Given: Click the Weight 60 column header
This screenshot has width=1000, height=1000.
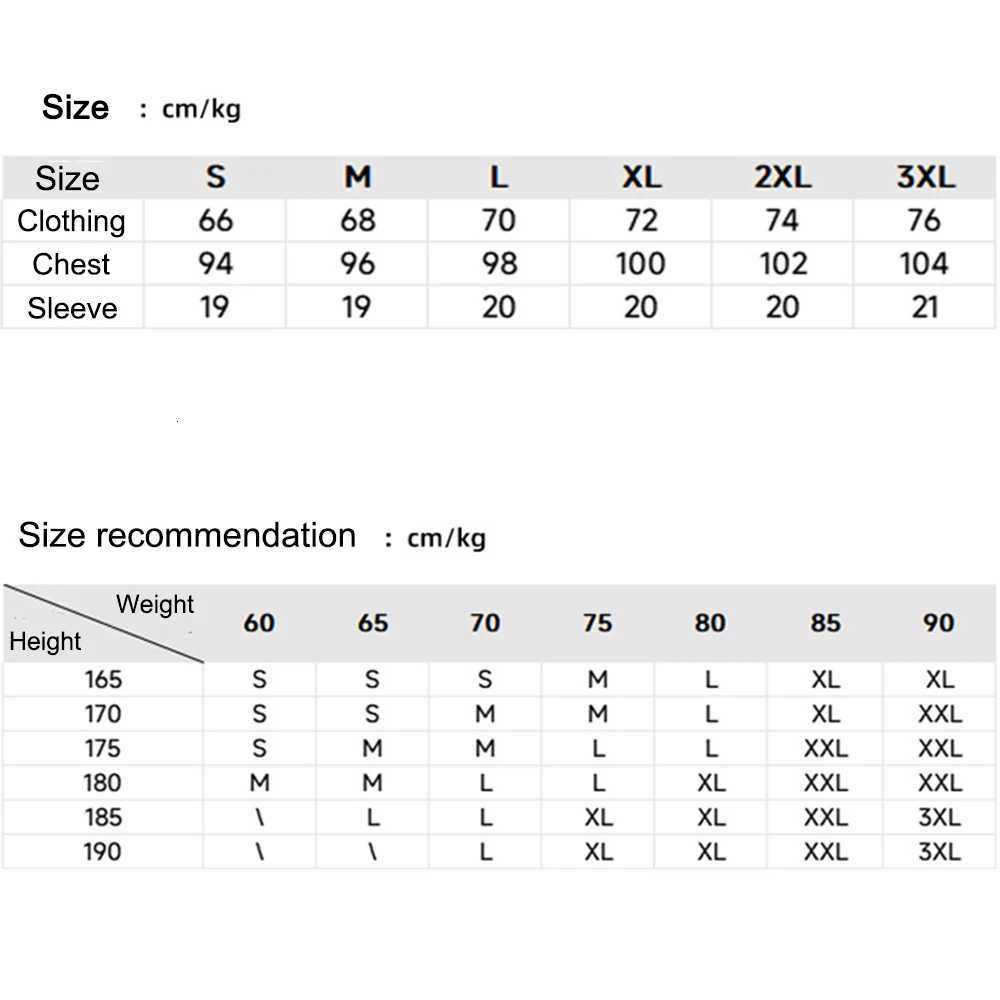Looking at the screenshot, I should coord(259,623).
